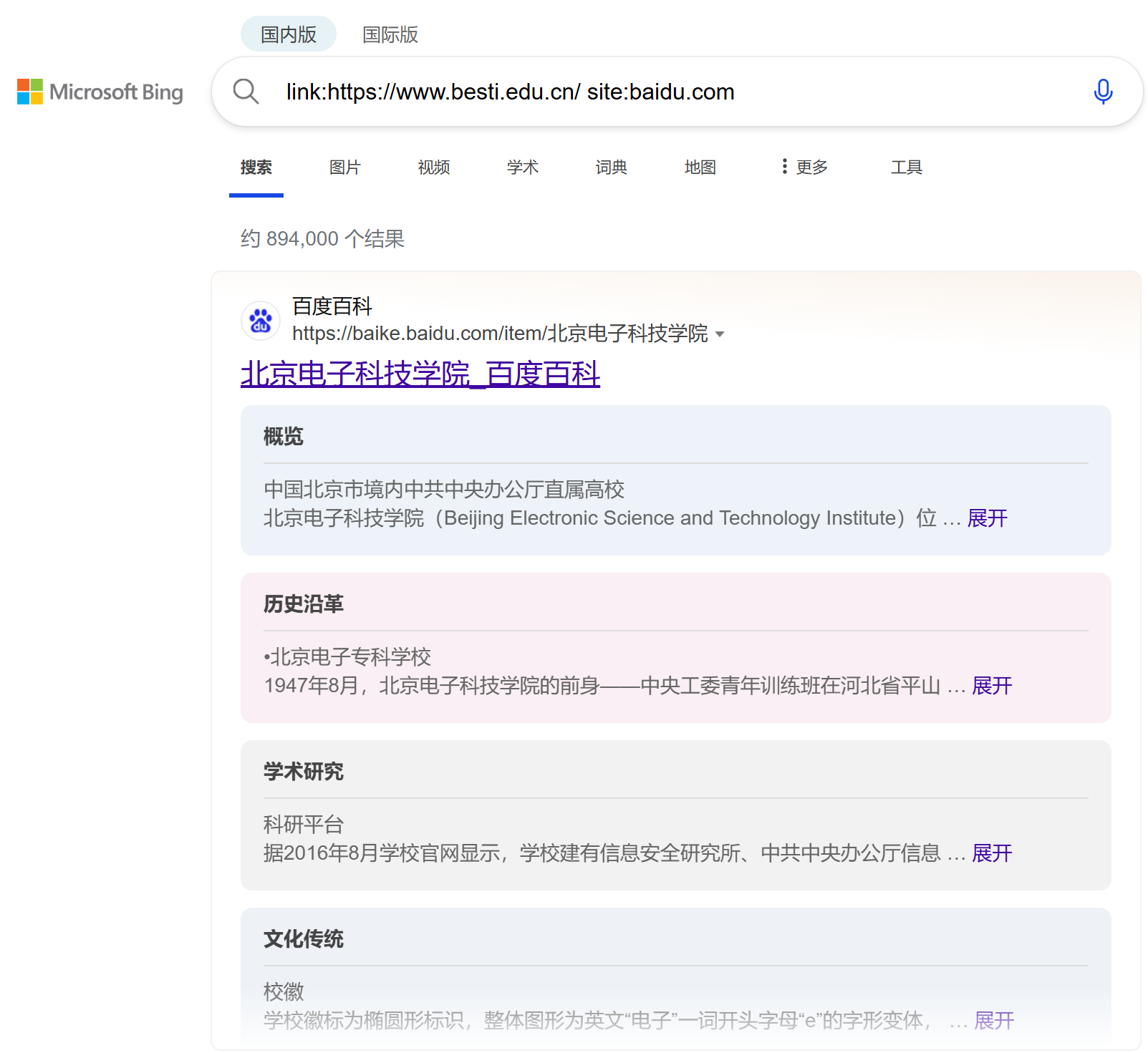Open the 词典 tab

[612, 167]
